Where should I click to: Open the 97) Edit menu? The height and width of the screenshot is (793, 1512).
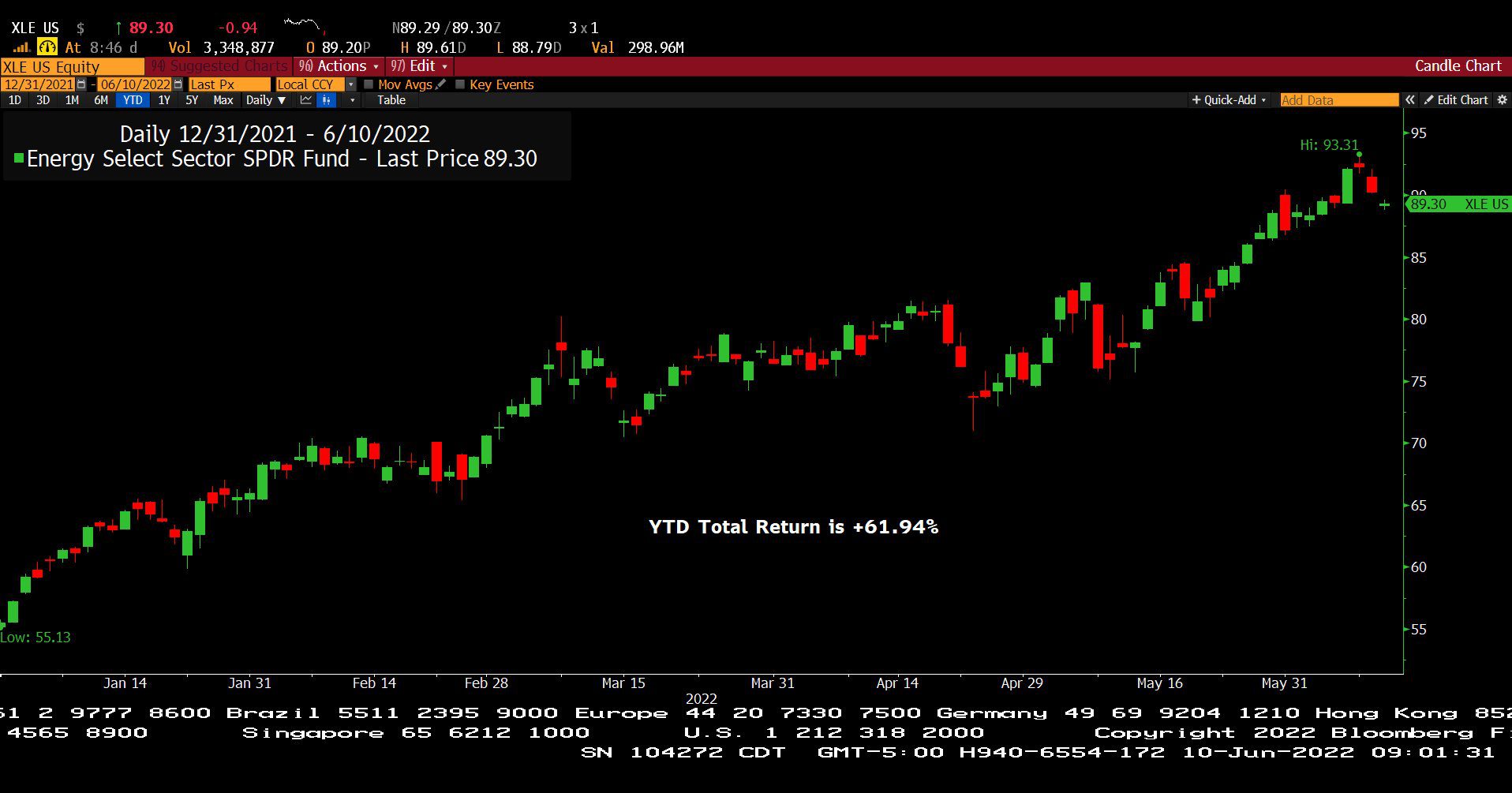[419, 66]
